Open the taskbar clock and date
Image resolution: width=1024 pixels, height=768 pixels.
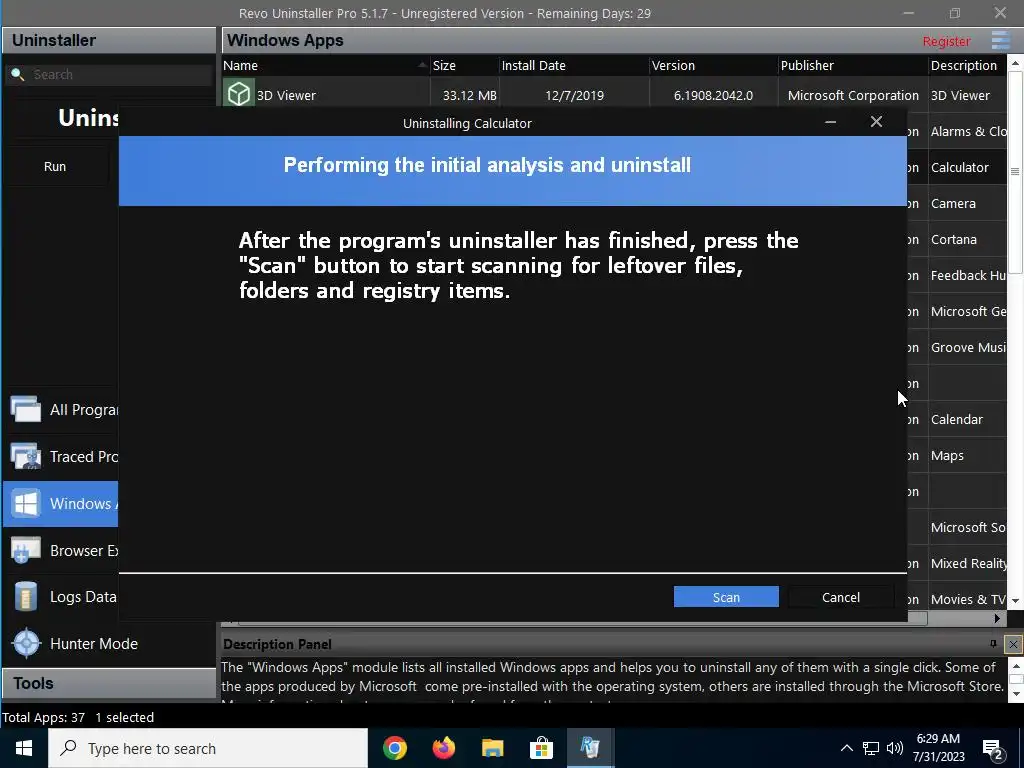938,748
